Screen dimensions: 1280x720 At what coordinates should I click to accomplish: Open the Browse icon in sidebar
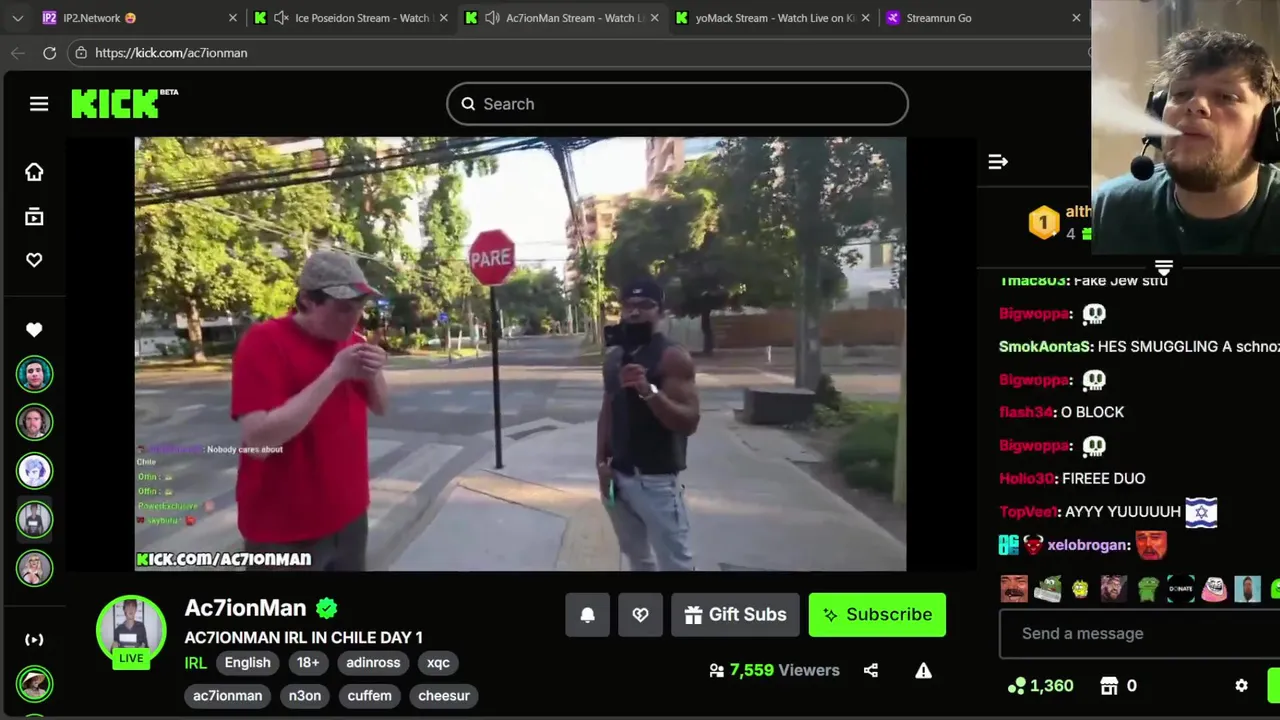click(34, 216)
